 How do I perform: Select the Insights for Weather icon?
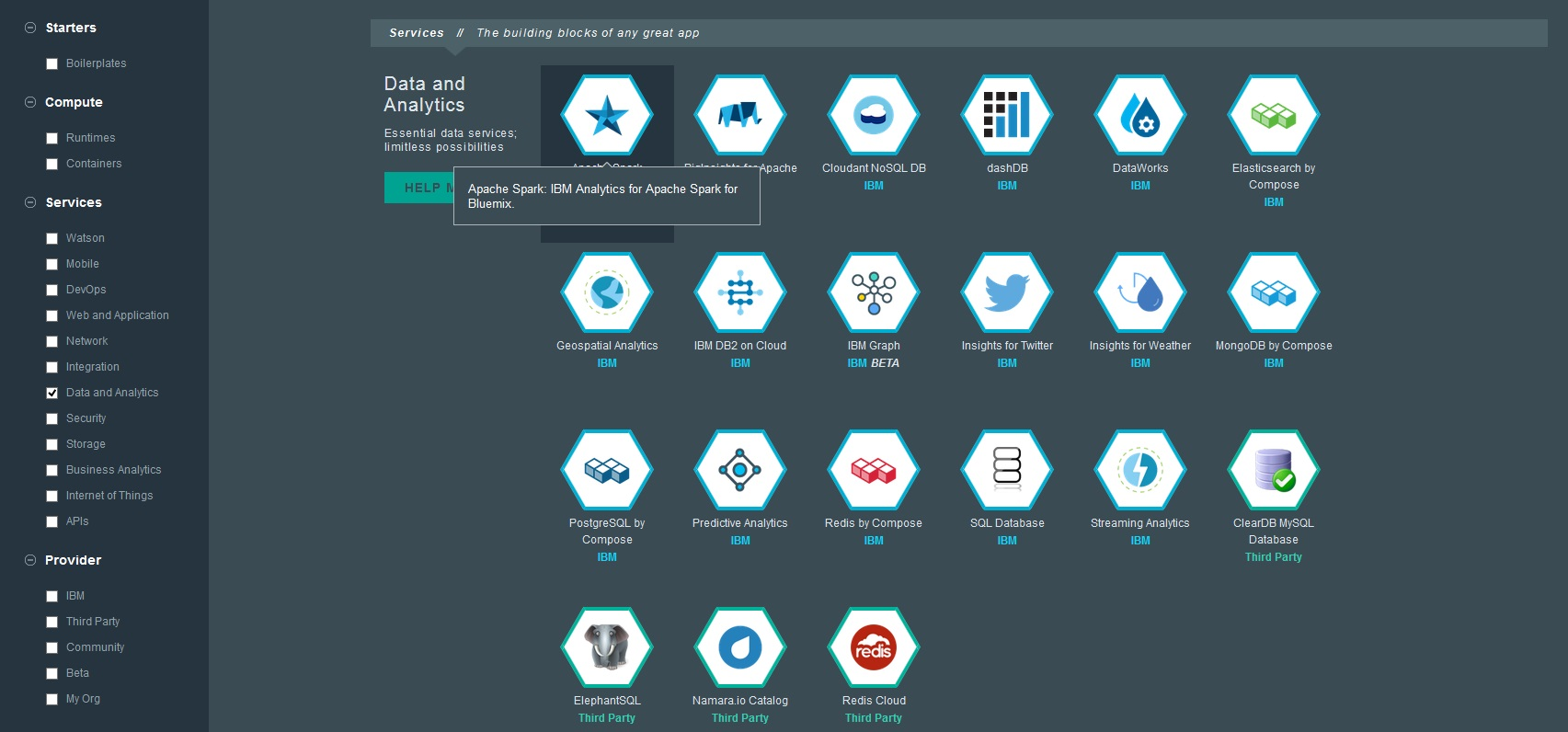coord(1140,293)
